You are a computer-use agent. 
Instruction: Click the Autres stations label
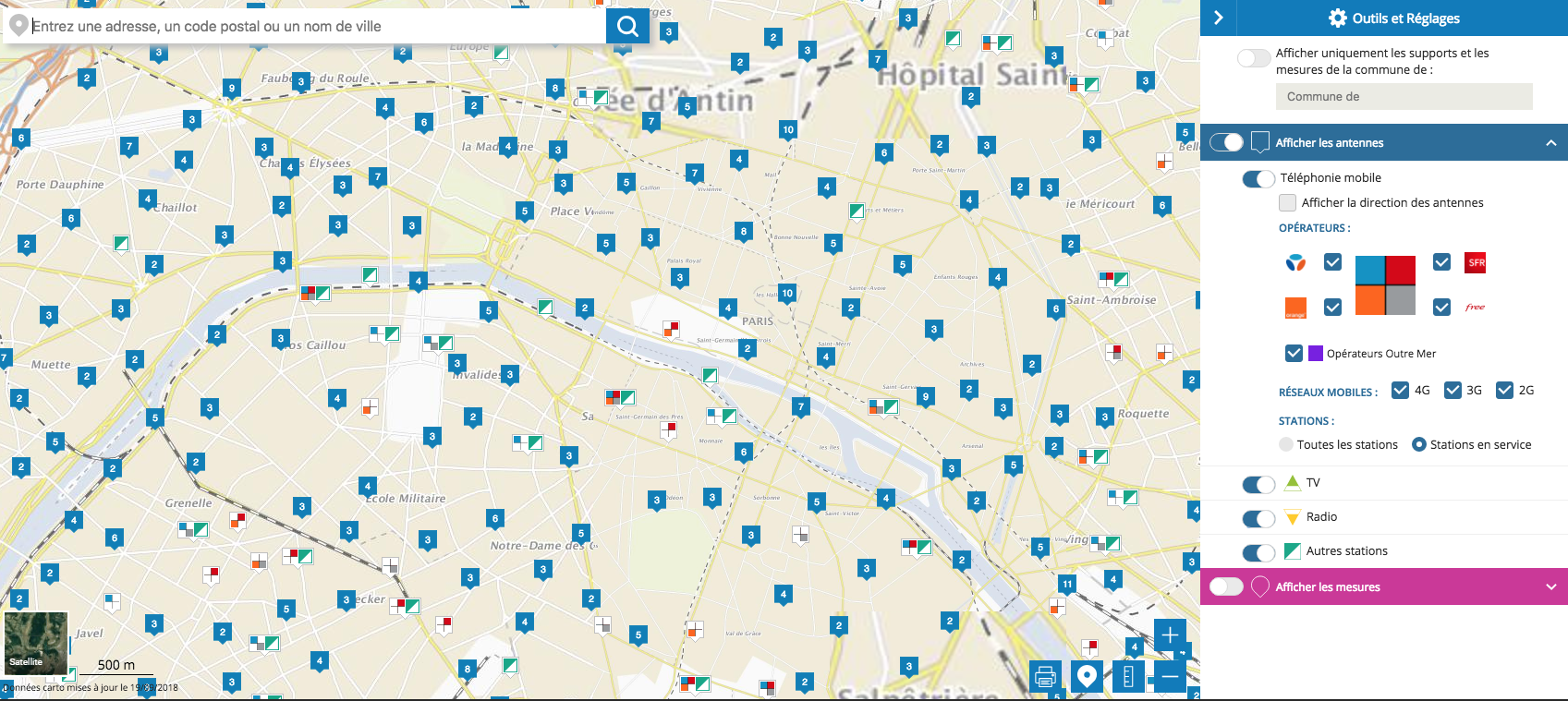(x=1346, y=551)
